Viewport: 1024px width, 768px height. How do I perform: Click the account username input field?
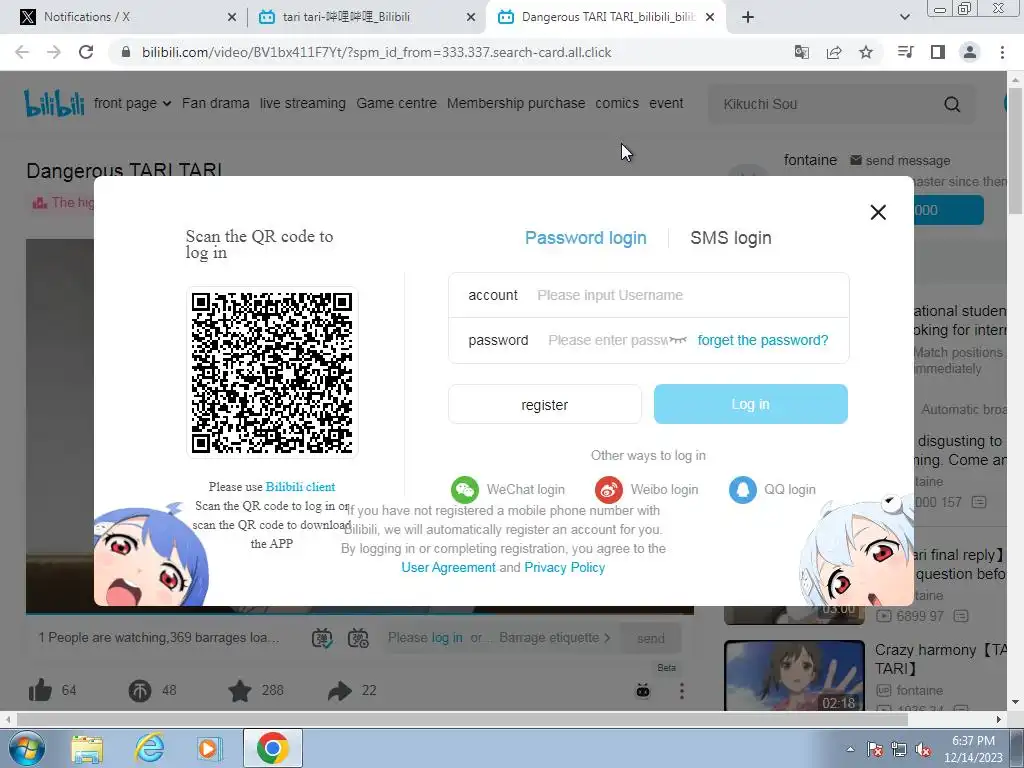click(x=686, y=295)
